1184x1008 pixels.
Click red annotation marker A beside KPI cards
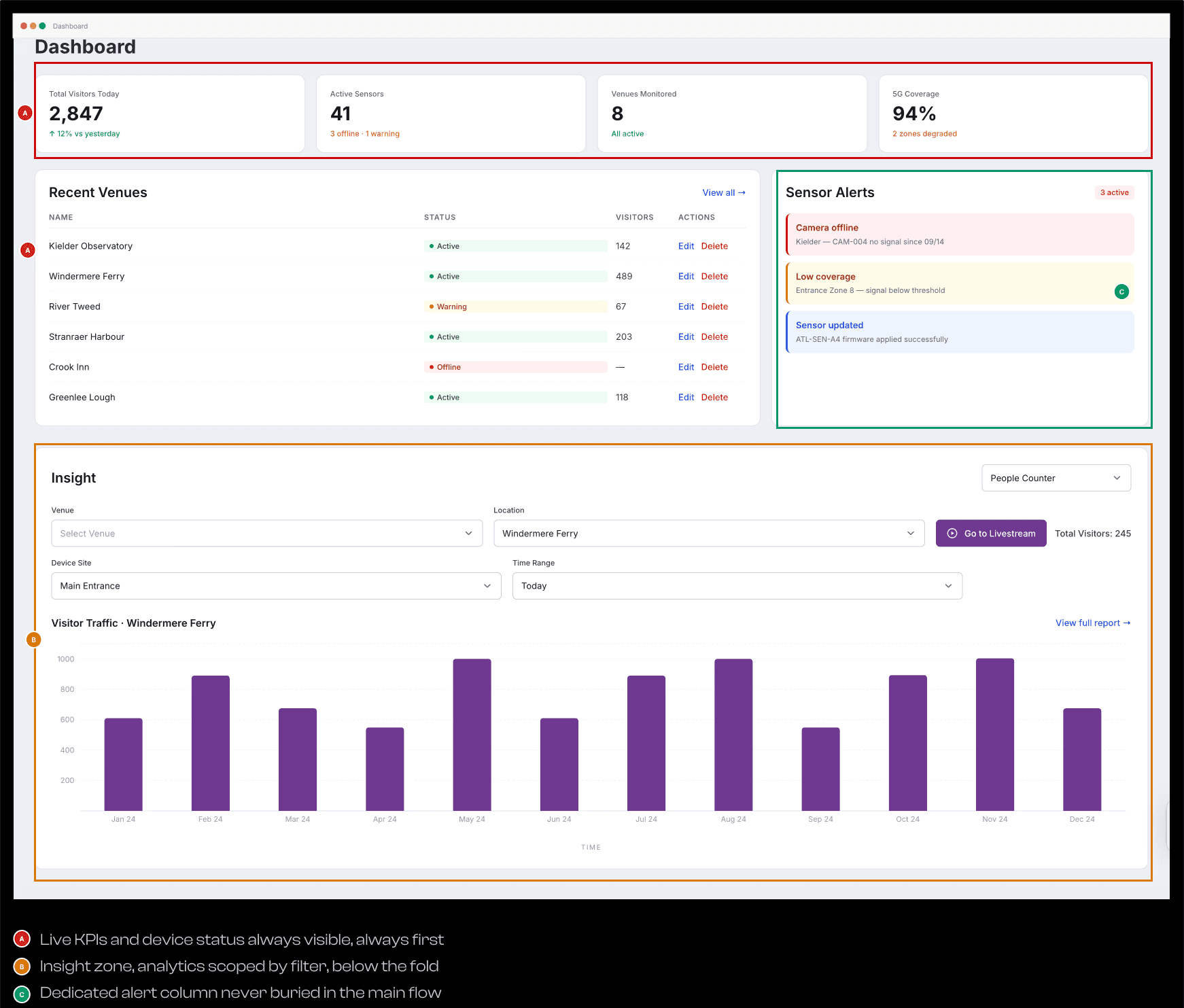pos(25,113)
